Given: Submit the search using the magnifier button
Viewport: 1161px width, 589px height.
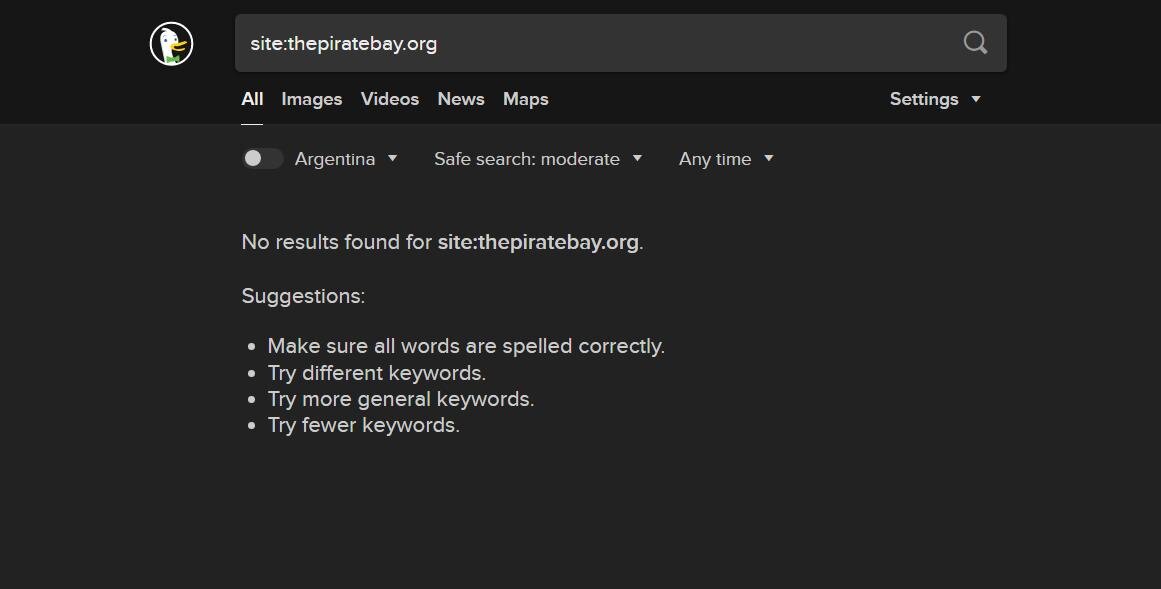Looking at the screenshot, I should pos(974,43).
